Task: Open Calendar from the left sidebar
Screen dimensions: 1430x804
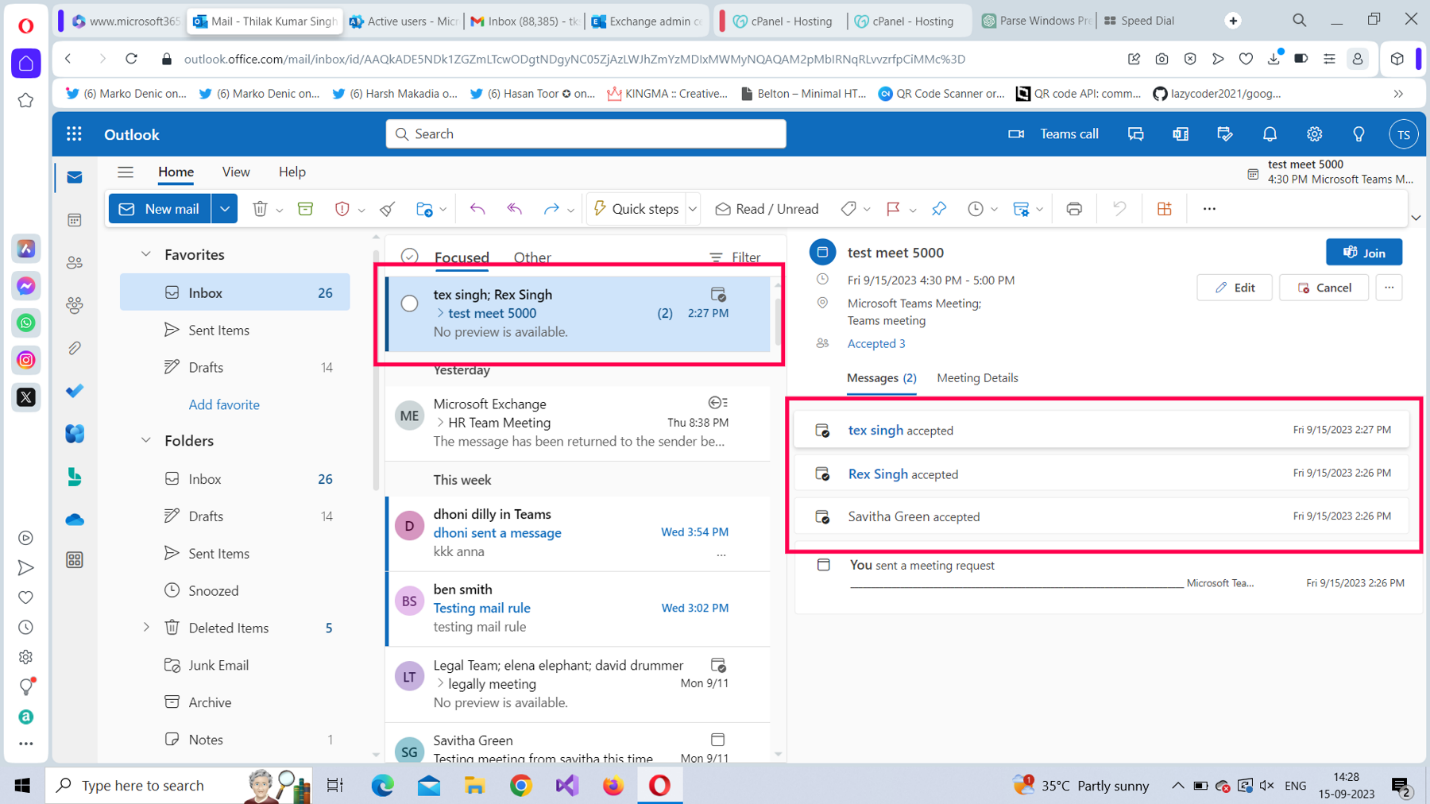Action: [75, 220]
